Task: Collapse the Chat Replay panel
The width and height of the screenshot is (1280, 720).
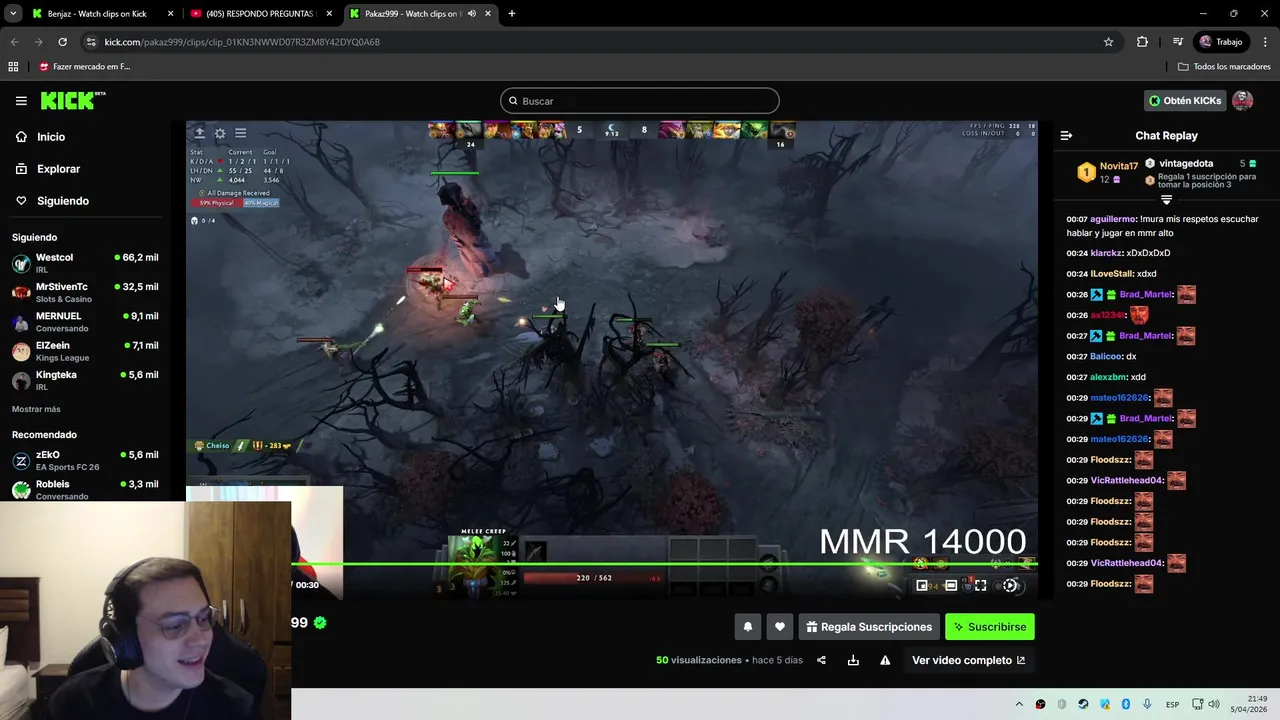Action: 1066,136
